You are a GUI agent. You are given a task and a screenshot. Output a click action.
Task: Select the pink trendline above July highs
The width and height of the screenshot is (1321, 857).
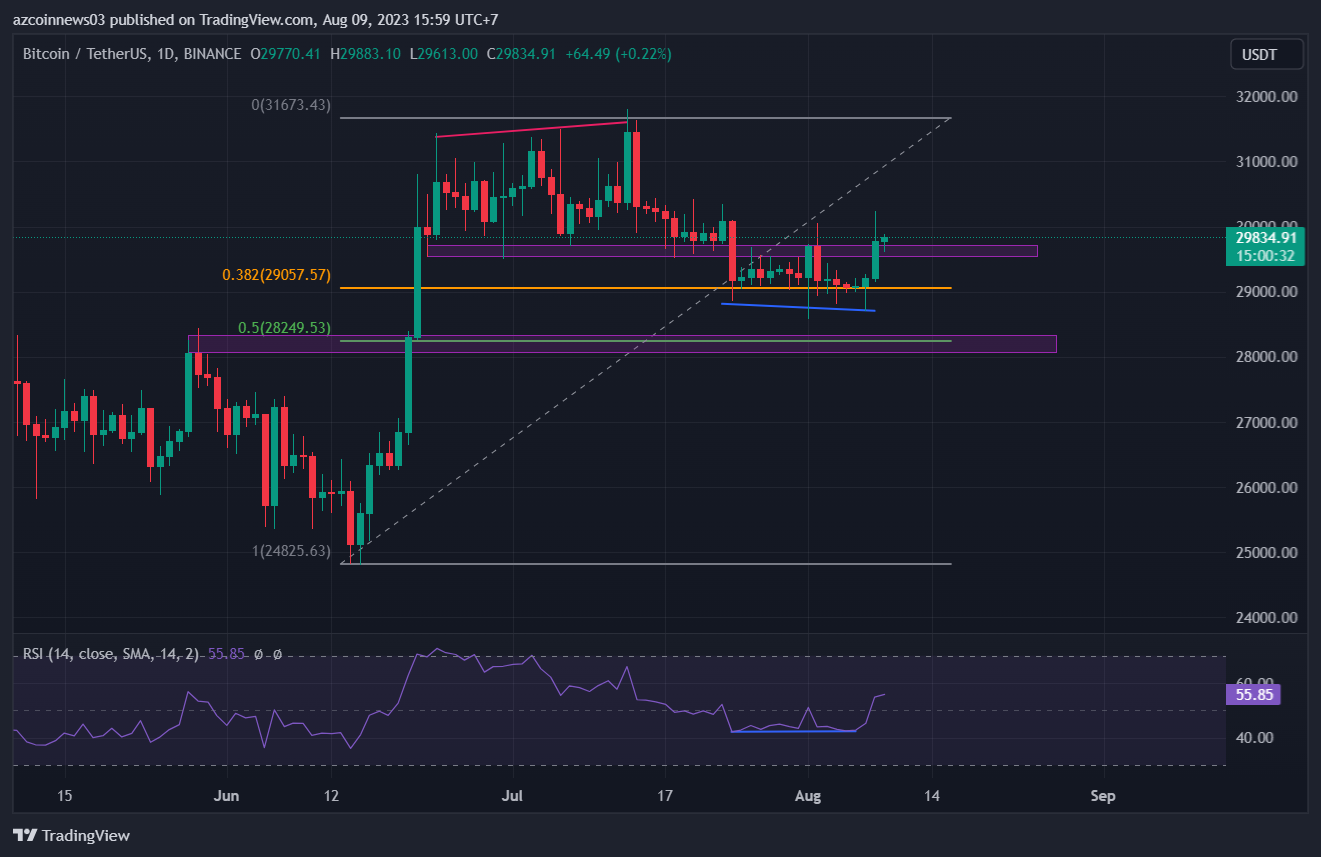[x=532, y=129]
